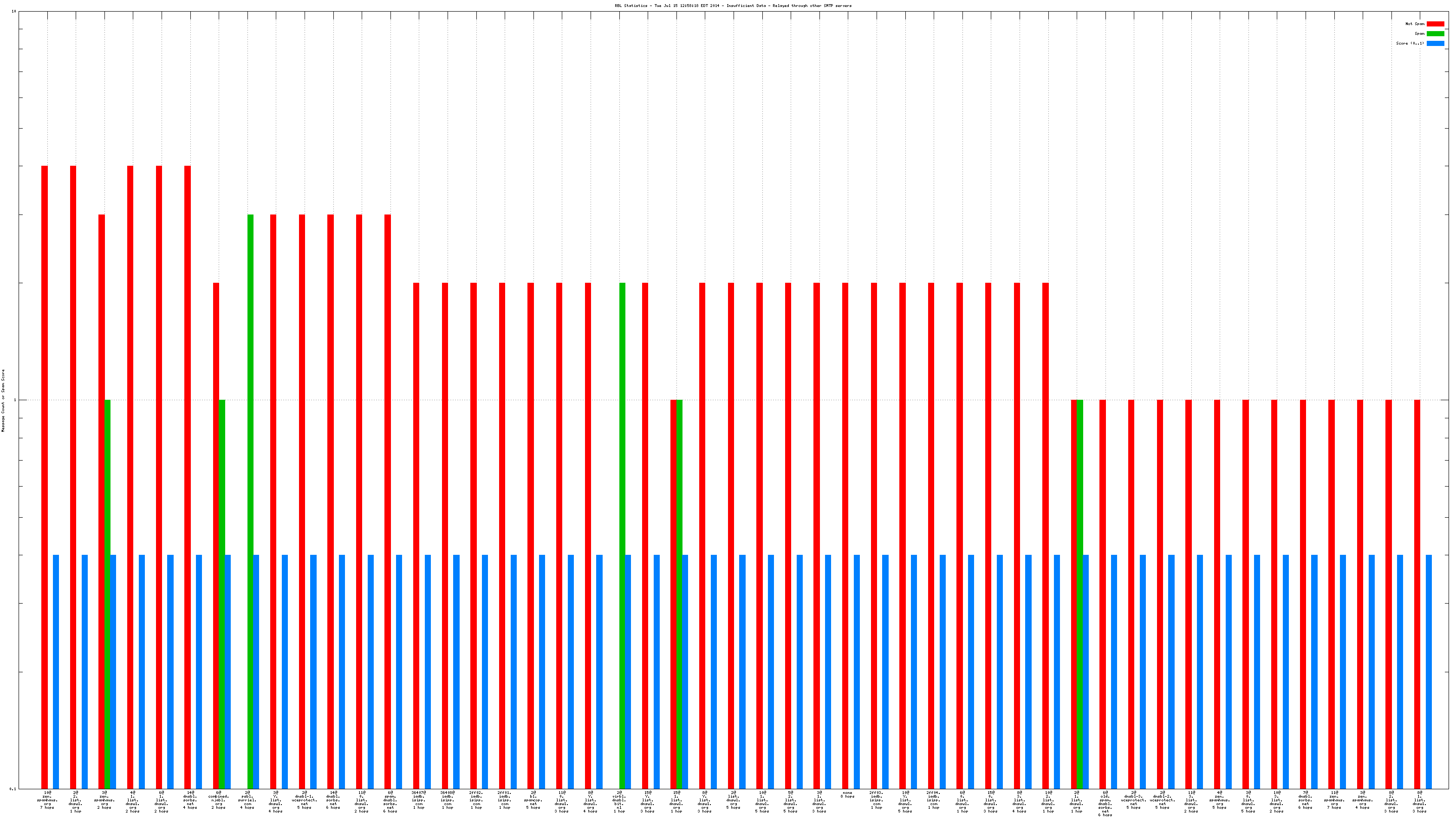Click the 0.1 tick label on y-axis
This screenshot has width=1456, height=819.
pyautogui.click(x=13, y=788)
